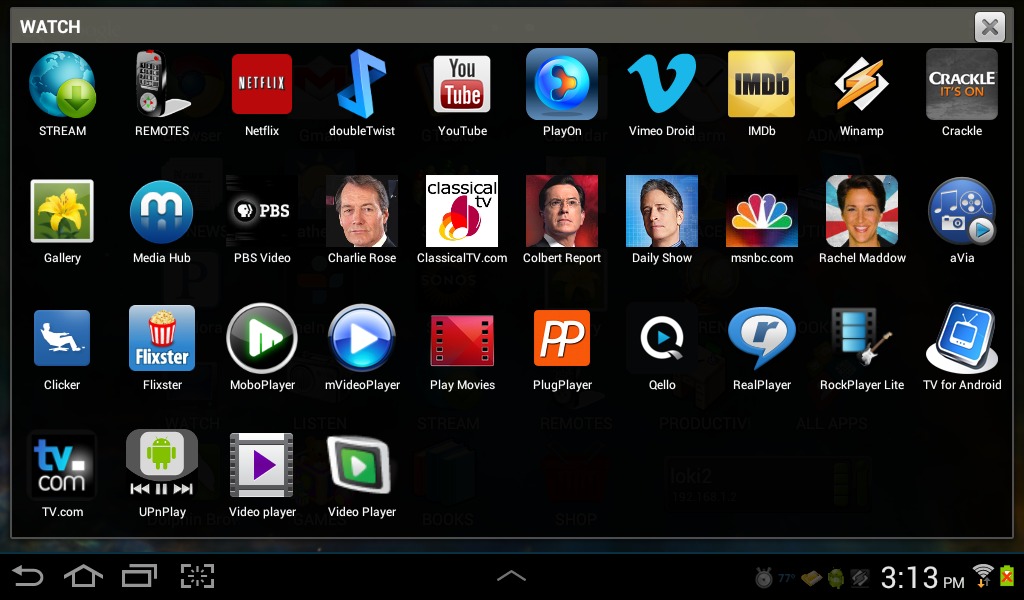Viewport: 1024px width, 600px height.
Task: Open the msnbc.com peacock shortcut
Action: [761, 211]
